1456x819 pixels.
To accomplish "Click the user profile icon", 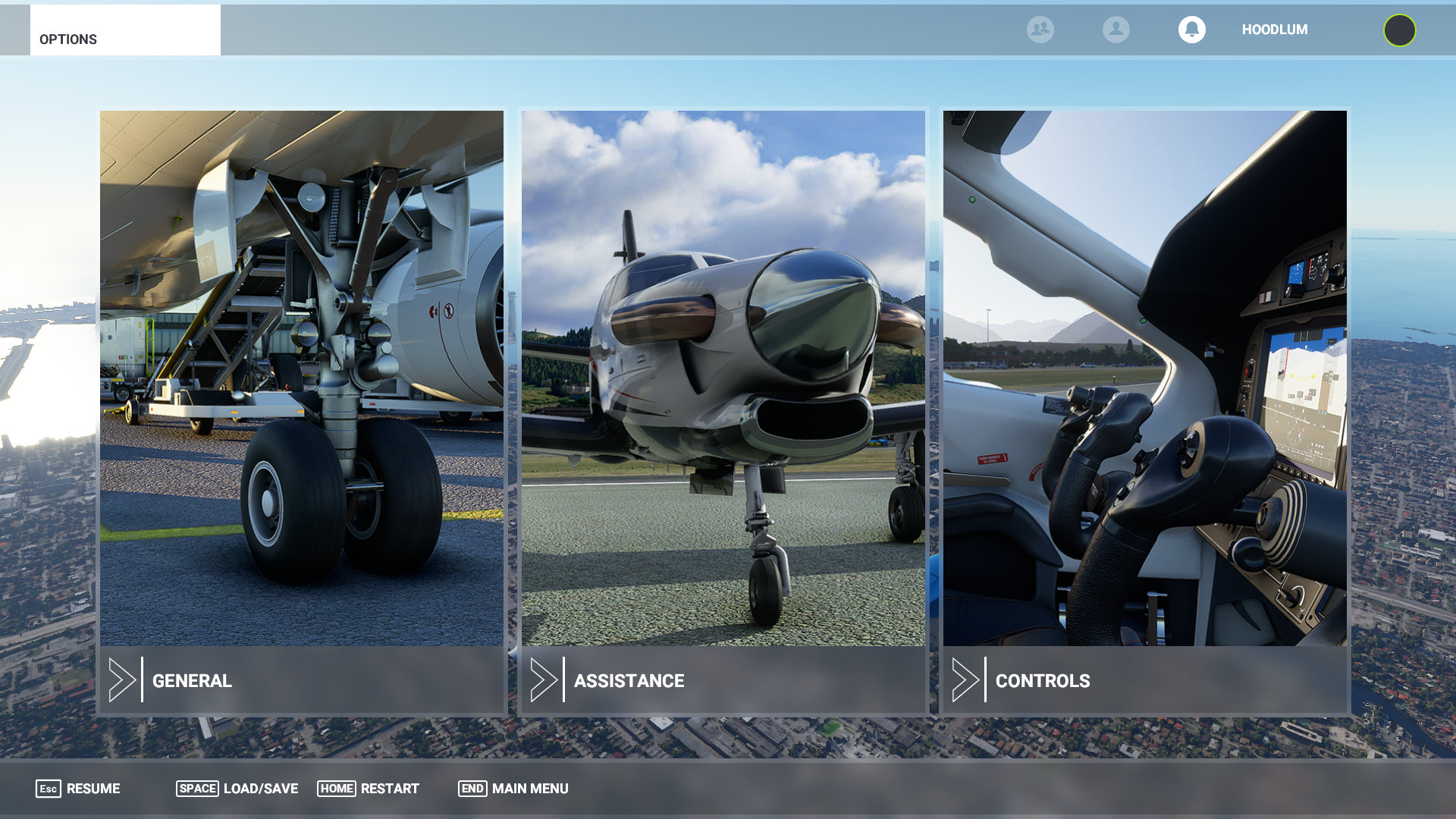I will (1116, 30).
